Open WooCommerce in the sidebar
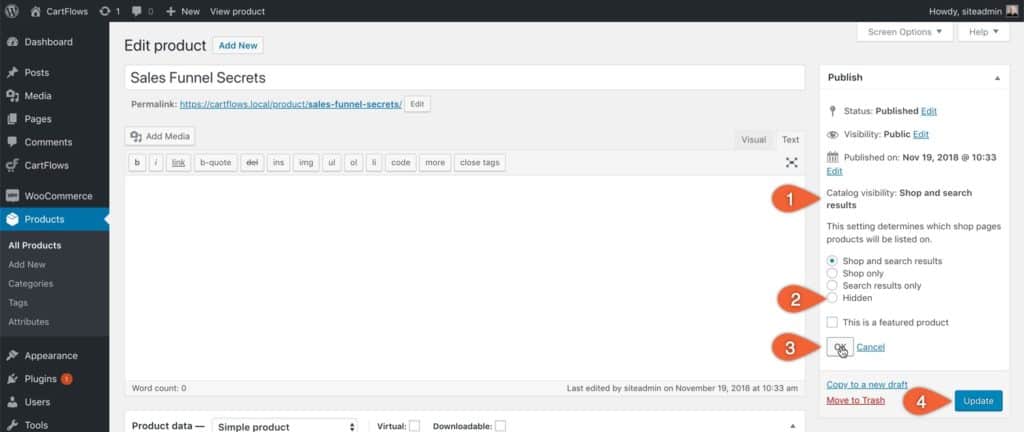The image size is (1024, 432). pyautogui.click(x=58, y=196)
